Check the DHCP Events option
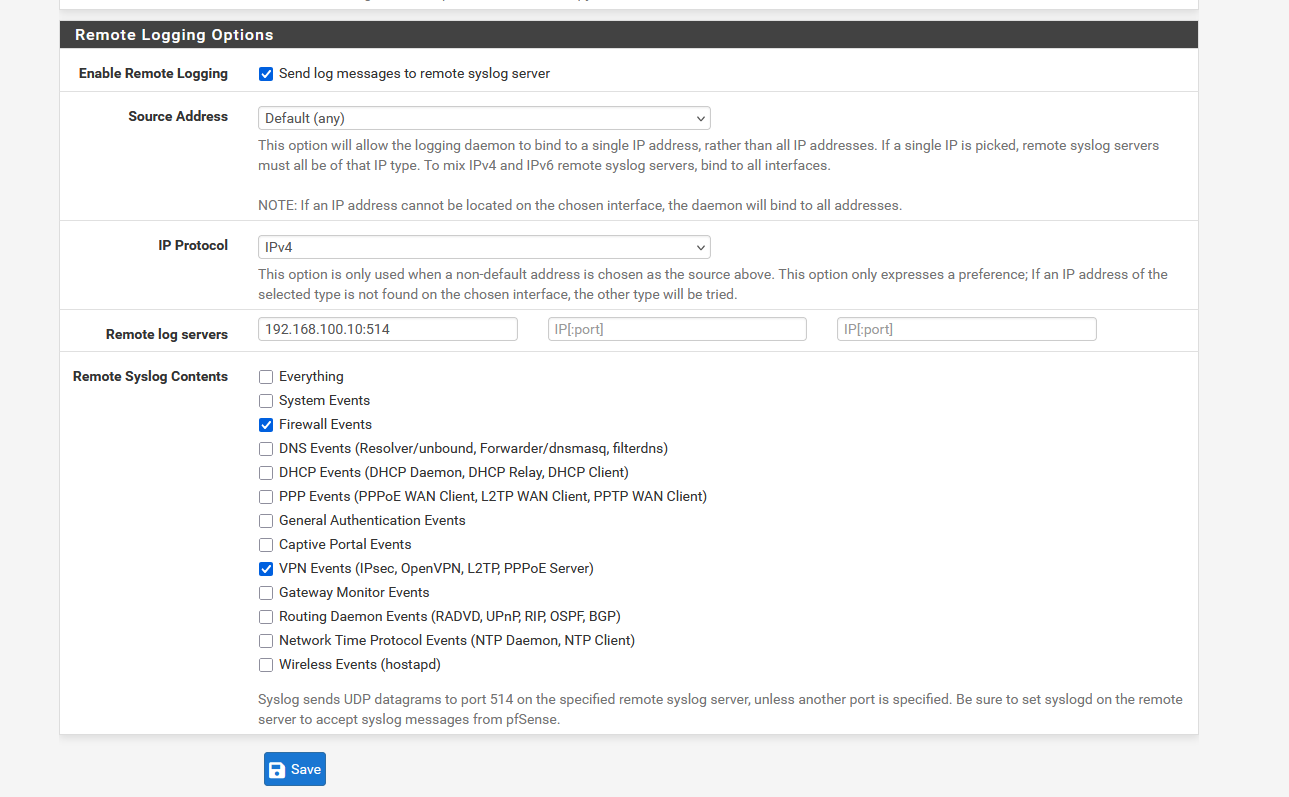 point(266,473)
